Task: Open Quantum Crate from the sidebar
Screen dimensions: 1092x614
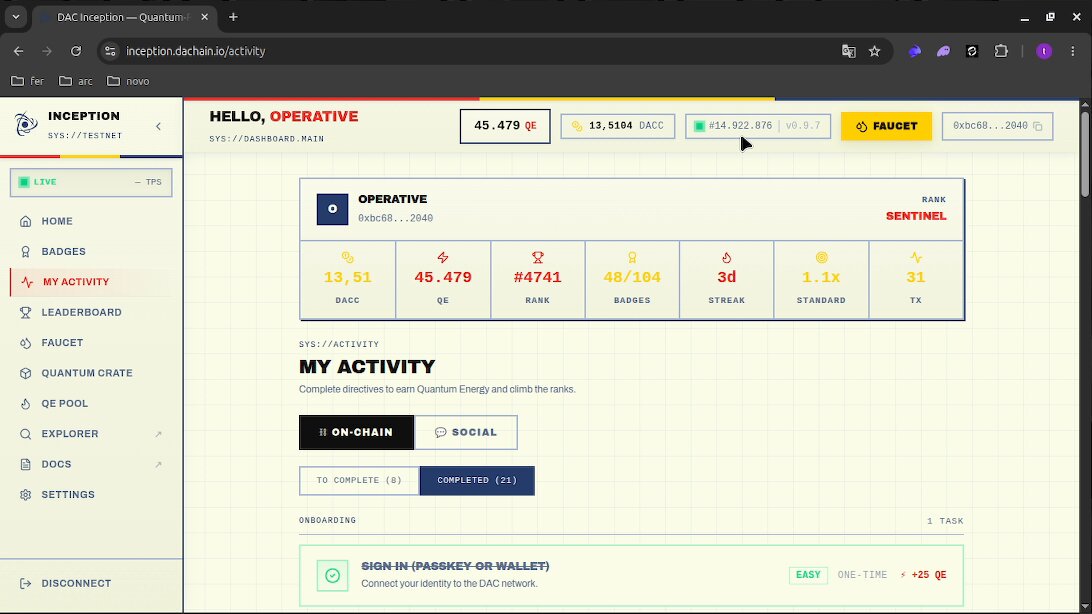Action: (x=91, y=373)
